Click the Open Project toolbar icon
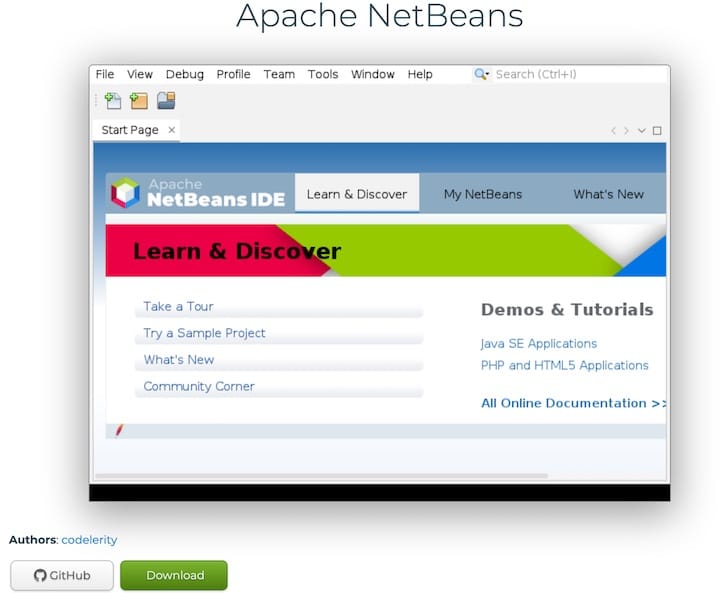Image resolution: width=720 pixels, height=593 pixels. click(x=166, y=101)
